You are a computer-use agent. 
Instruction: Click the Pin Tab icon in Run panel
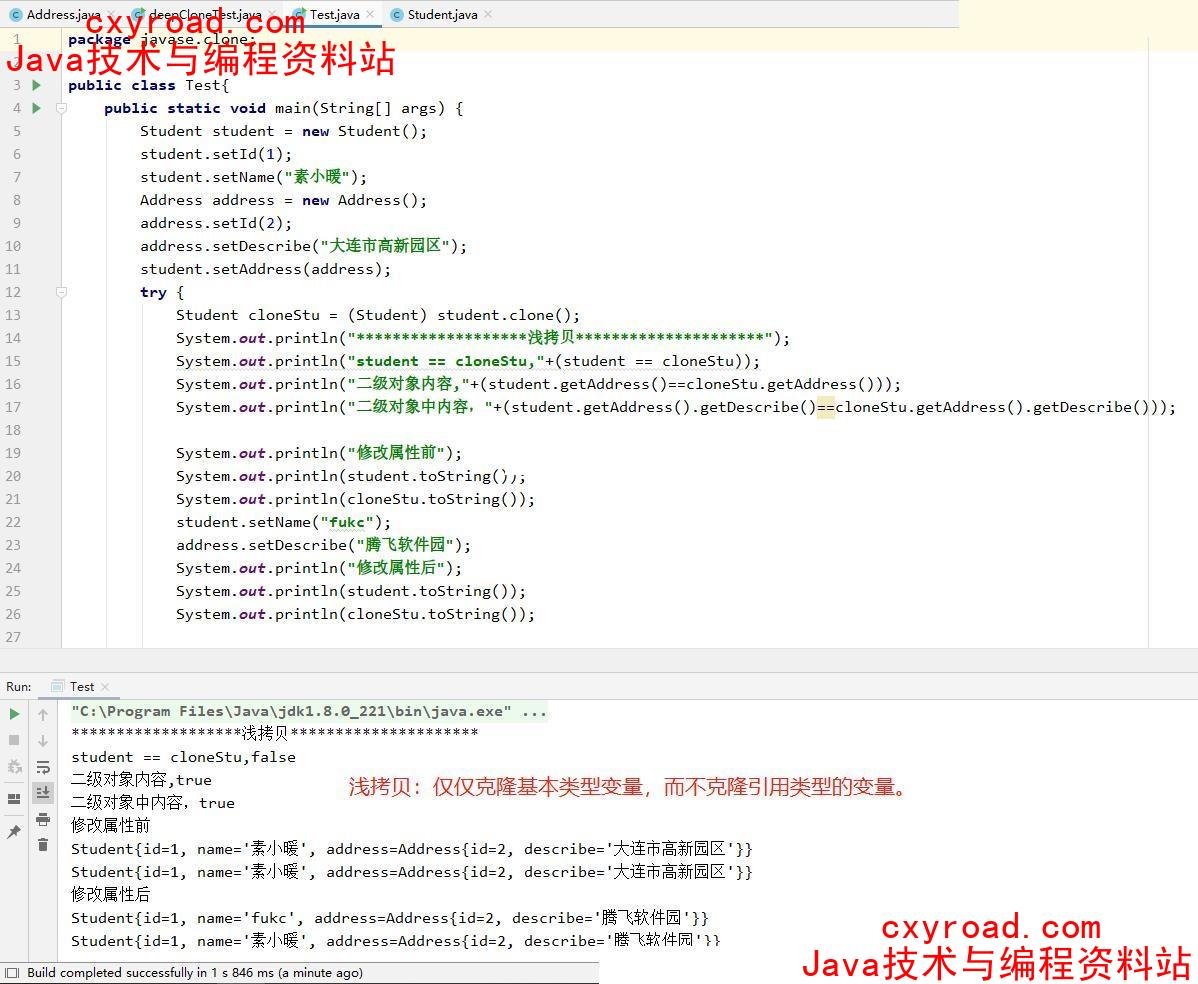(x=14, y=832)
